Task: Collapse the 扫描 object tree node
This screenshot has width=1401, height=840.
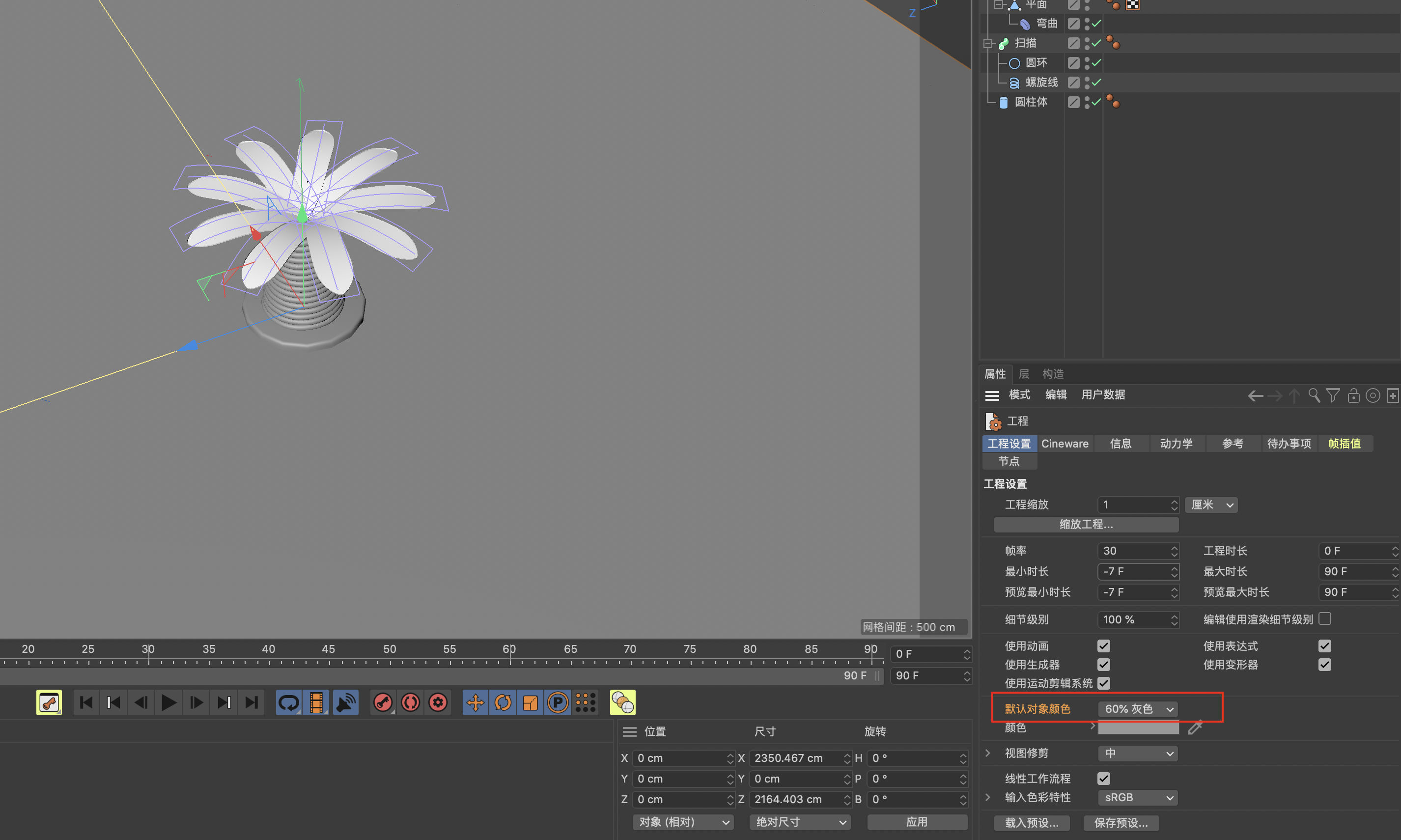Action: (x=988, y=44)
